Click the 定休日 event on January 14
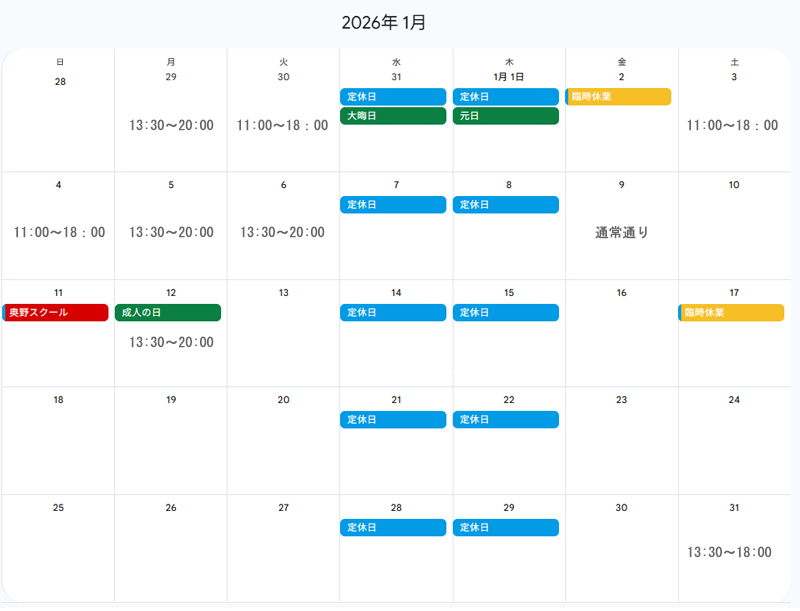The height and width of the screenshot is (611, 800). tap(393, 313)
